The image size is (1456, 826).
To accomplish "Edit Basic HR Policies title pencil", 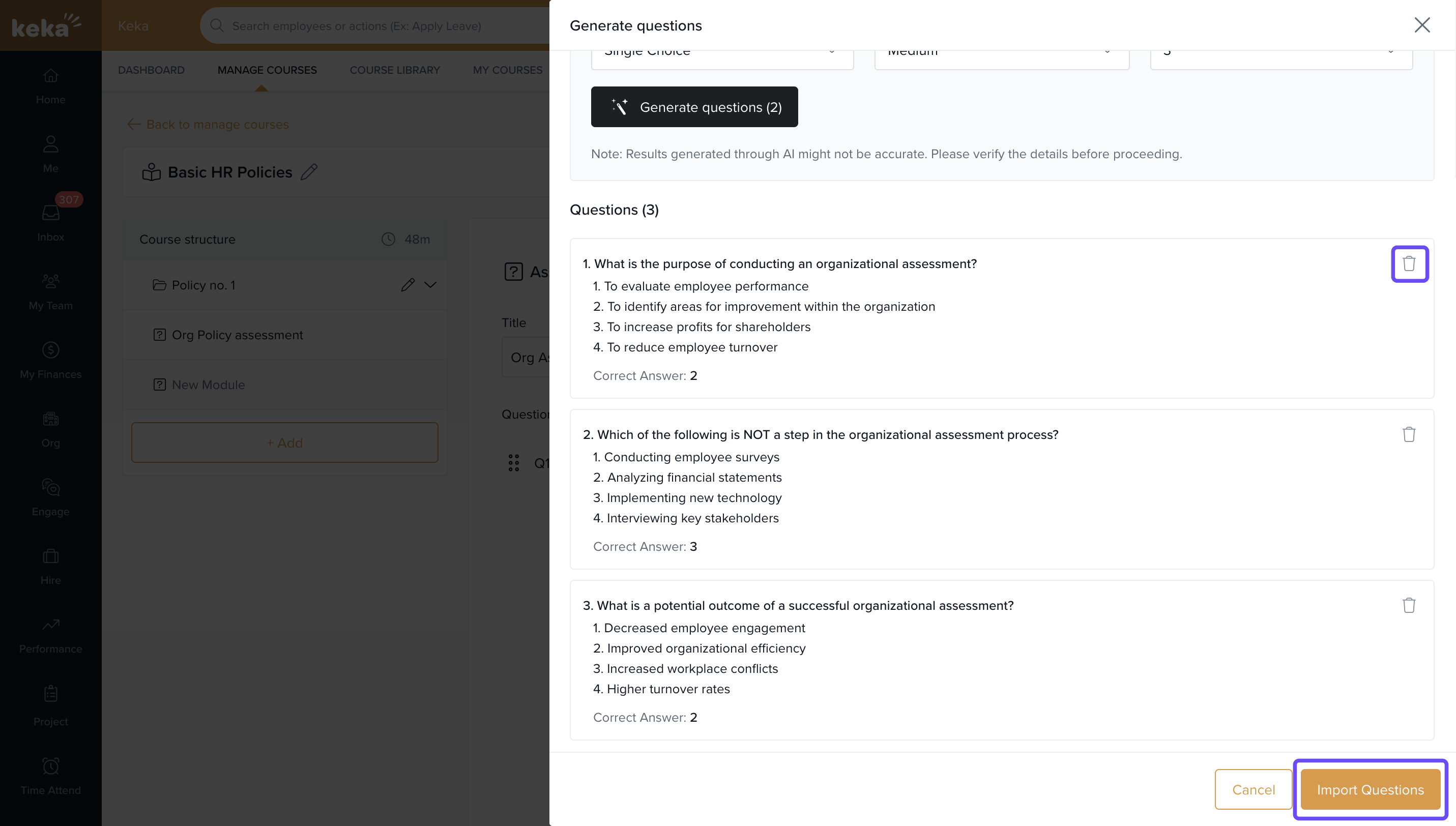I will tap(309, 172).
